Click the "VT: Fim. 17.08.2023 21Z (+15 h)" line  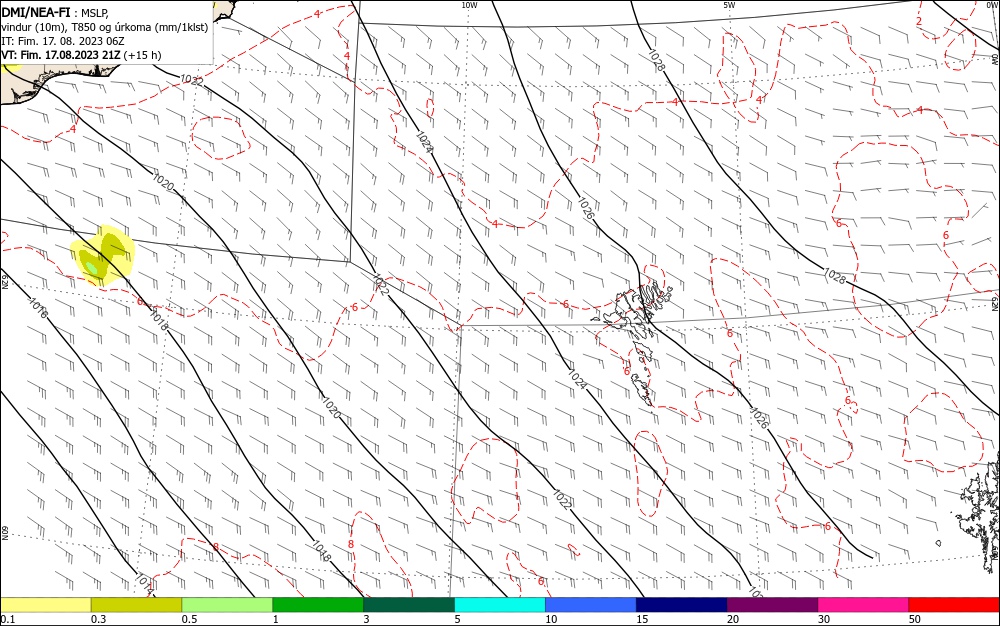click(x=81, y=55)
